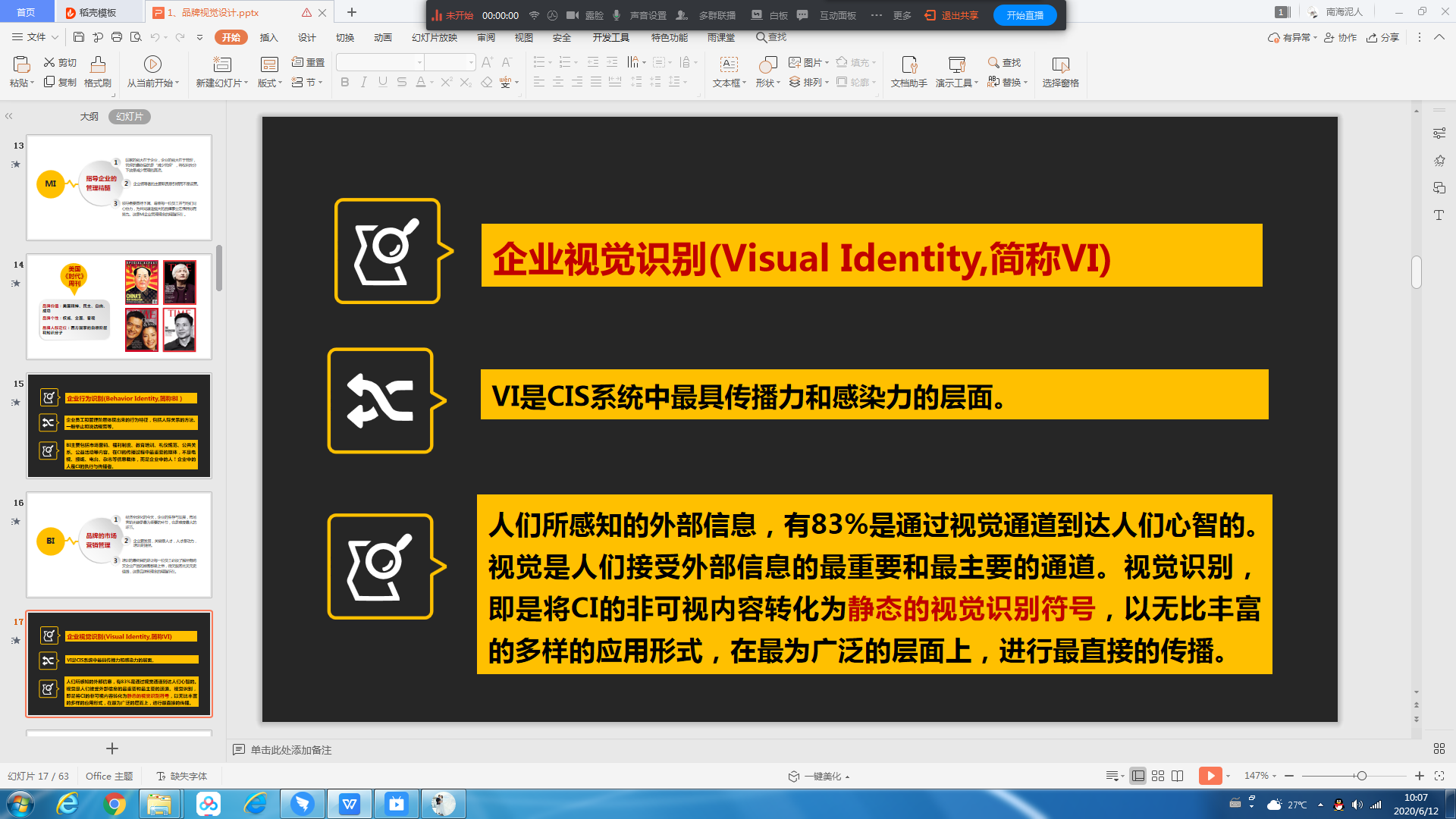The width and height of the screenshot is (1456, 819).
Task: Select slide 15 thumbnail
Action: pyautogui.click(x=119, y=425)
